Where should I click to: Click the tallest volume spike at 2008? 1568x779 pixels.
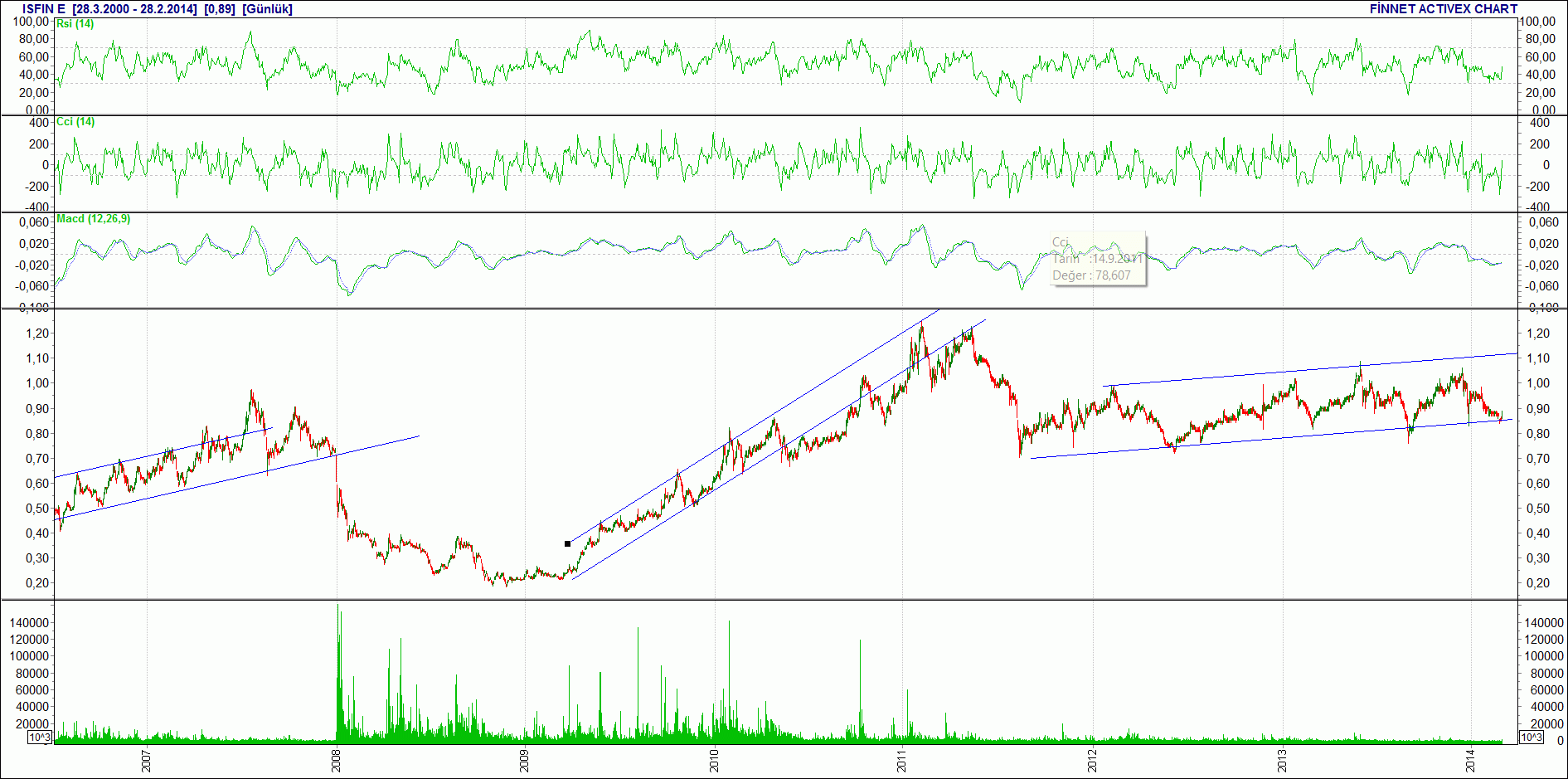[x=337, y=674]
